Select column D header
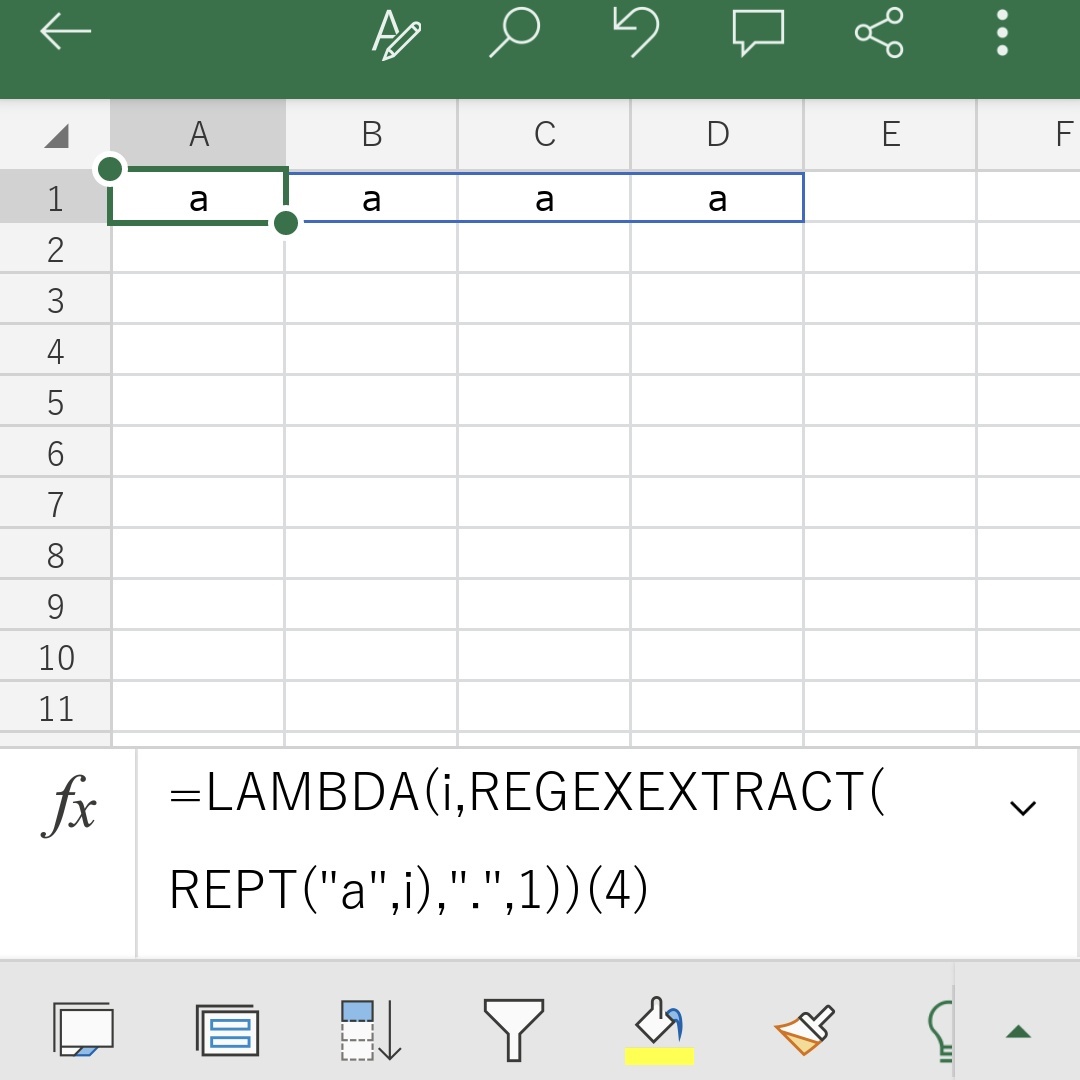This screenshot has height=1080, width=1080. pyautogui.click(x=718, y=134)
